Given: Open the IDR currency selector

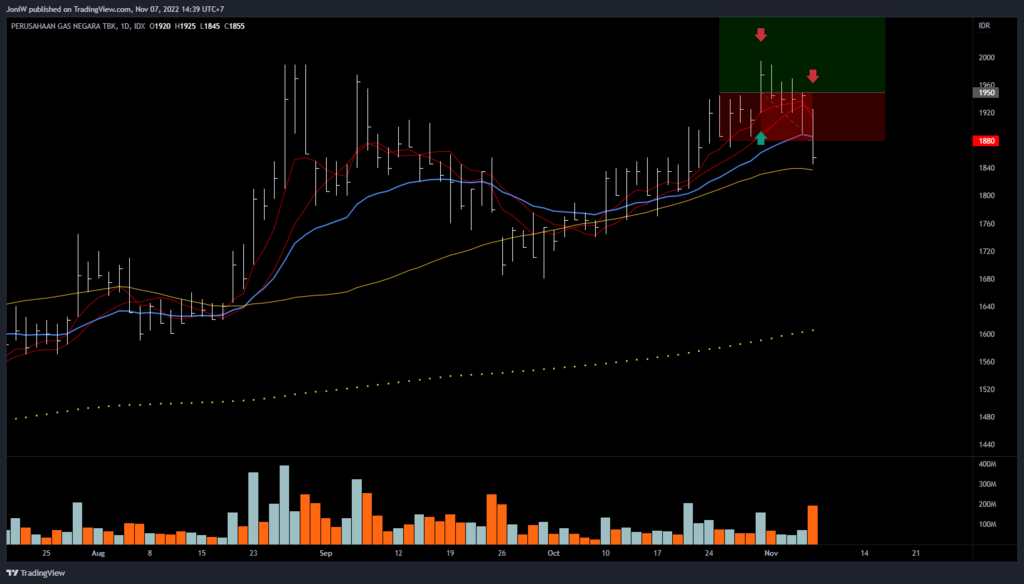Looking at the screenshot, I should [x=987, y=24].
